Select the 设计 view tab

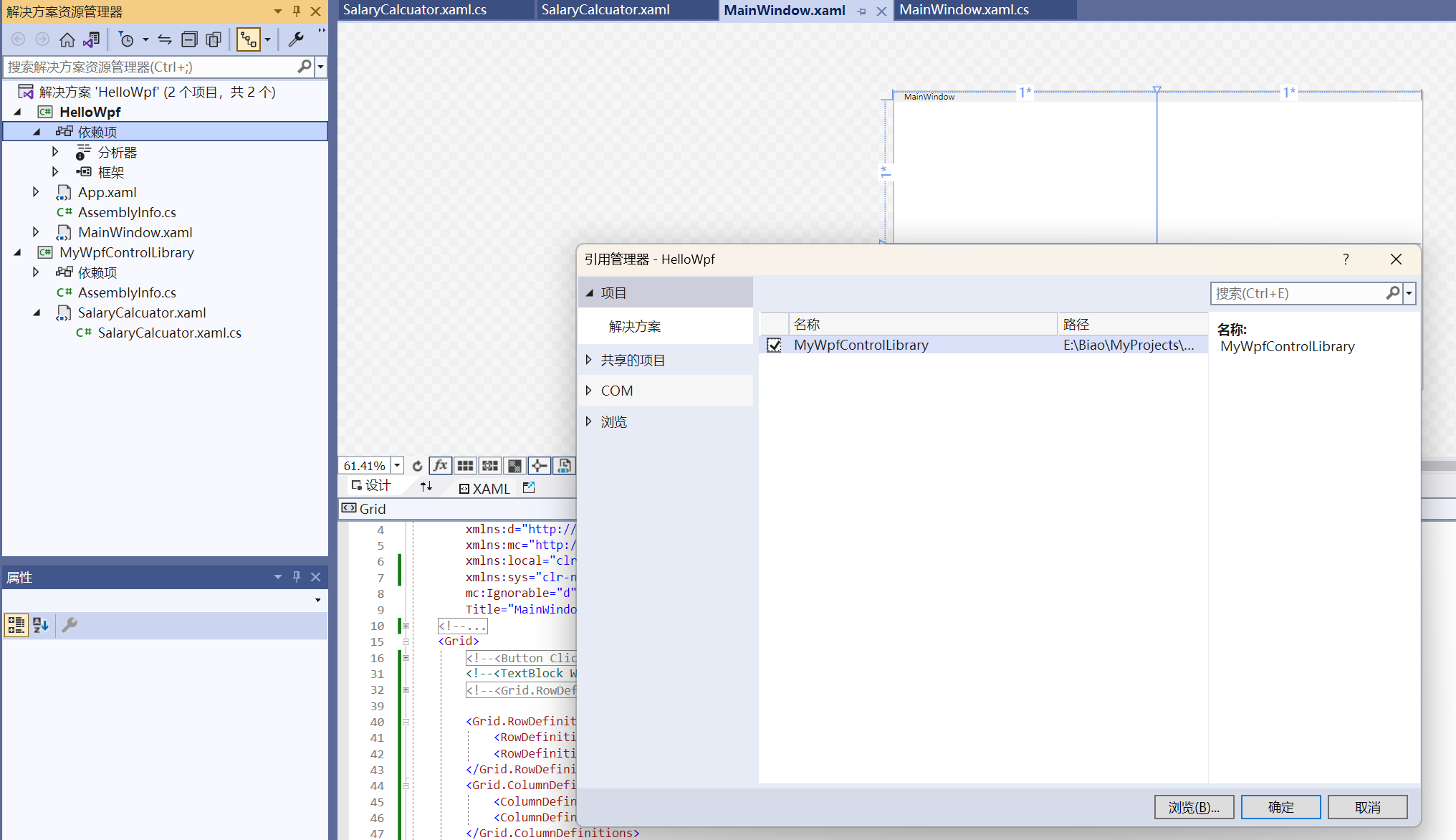[371, 486]
